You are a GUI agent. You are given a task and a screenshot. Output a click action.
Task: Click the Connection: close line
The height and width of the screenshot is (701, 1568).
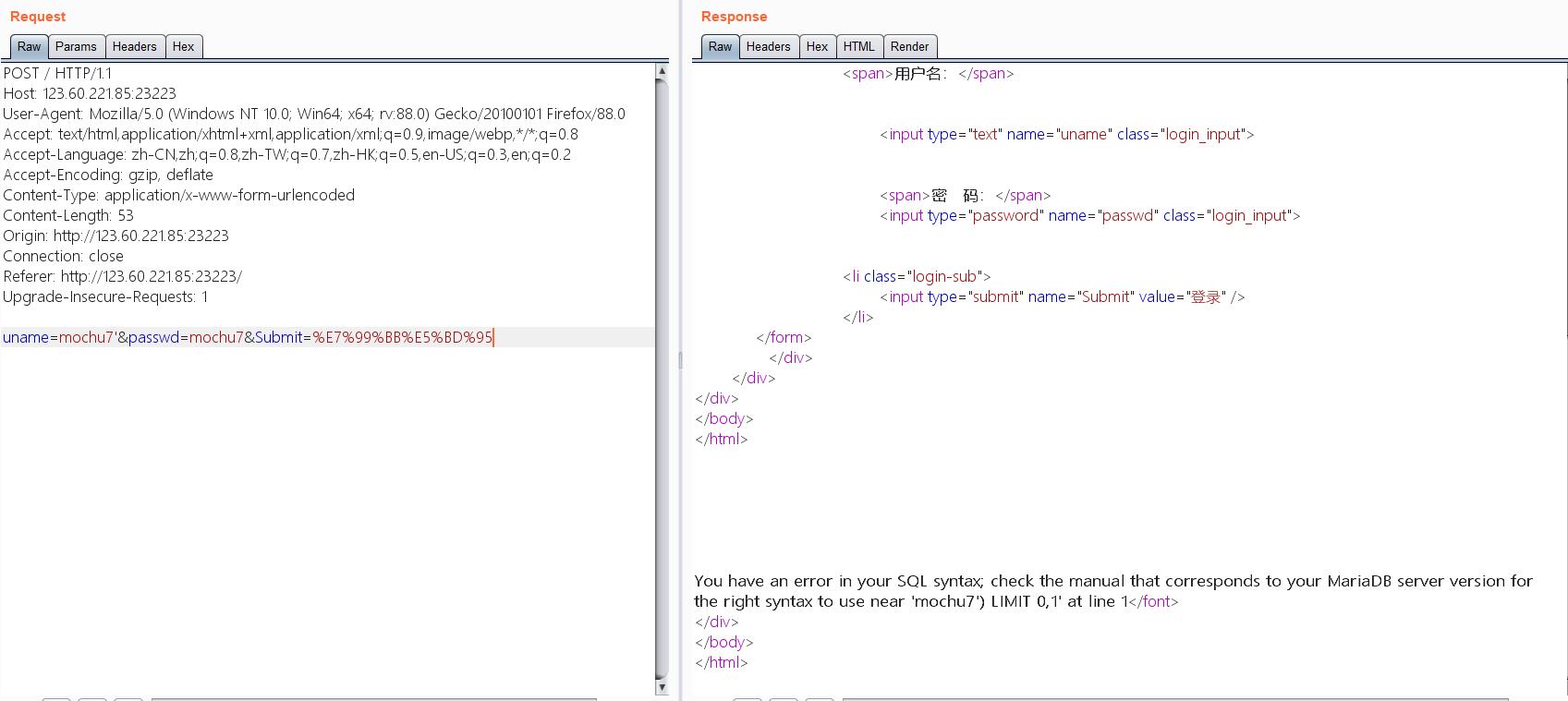point(63,256)
